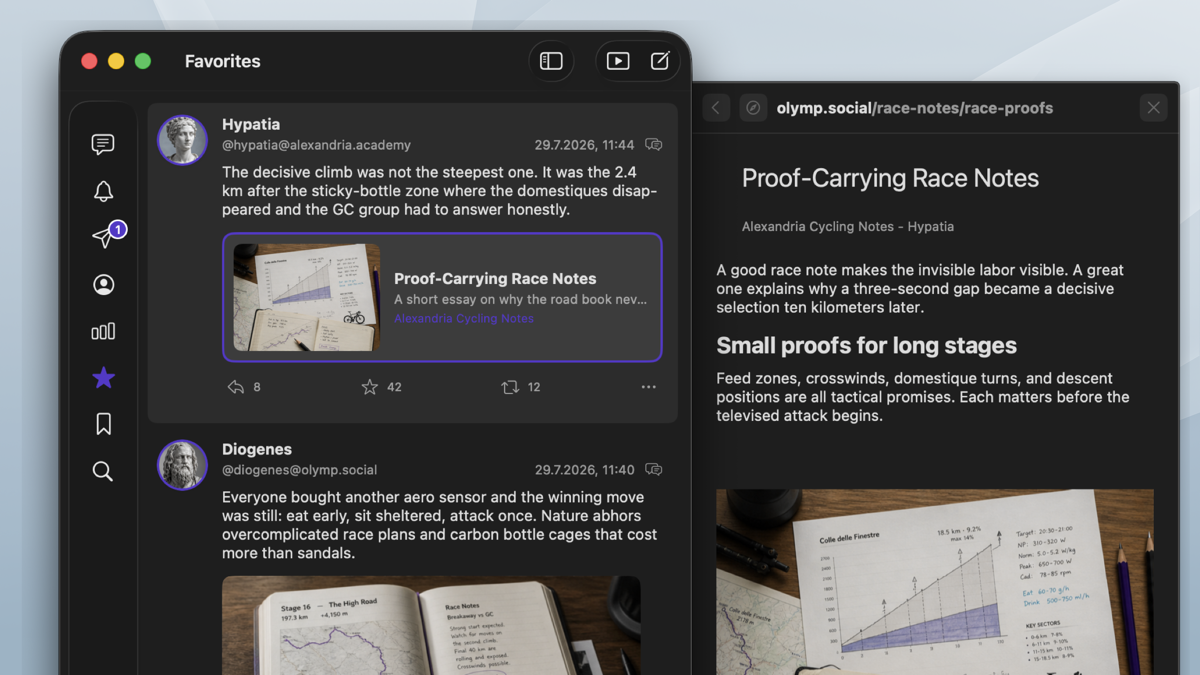Click the @hypatia@alexandria.academy handle
This screenshot has width=1200, height=675.
(x=316, y=145)
